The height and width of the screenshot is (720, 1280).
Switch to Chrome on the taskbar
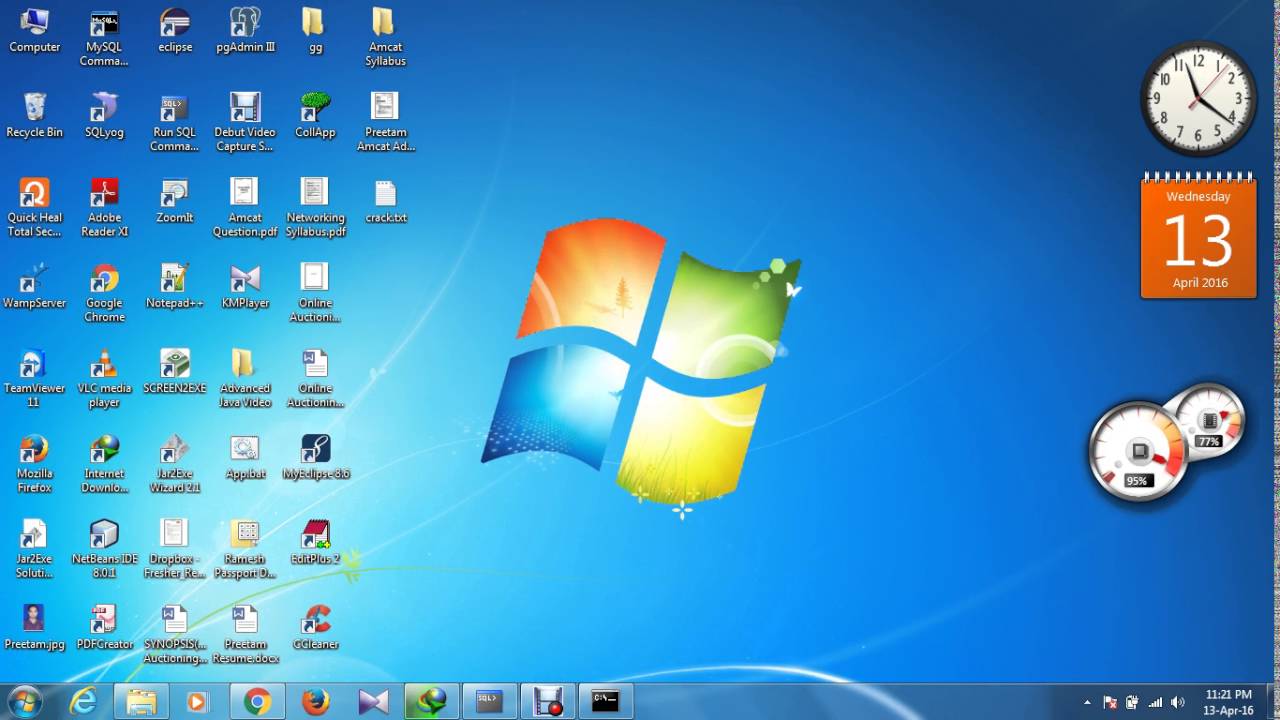tap(256, 702)
